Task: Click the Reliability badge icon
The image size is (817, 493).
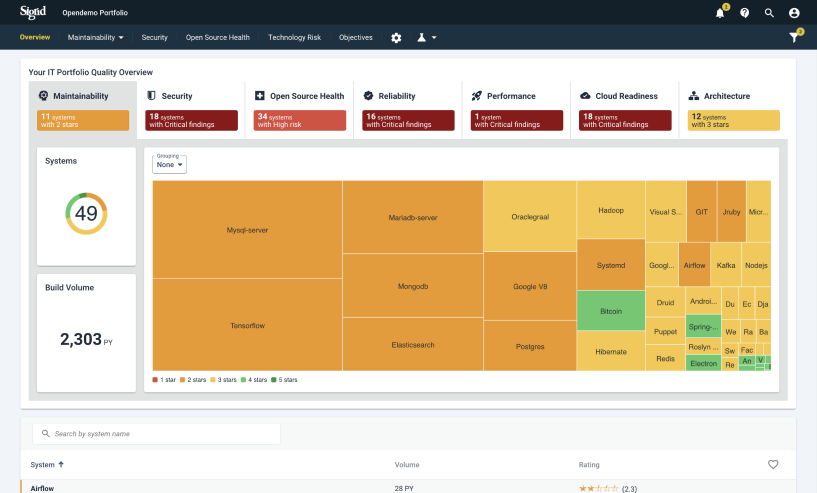Action: [368, 96]
